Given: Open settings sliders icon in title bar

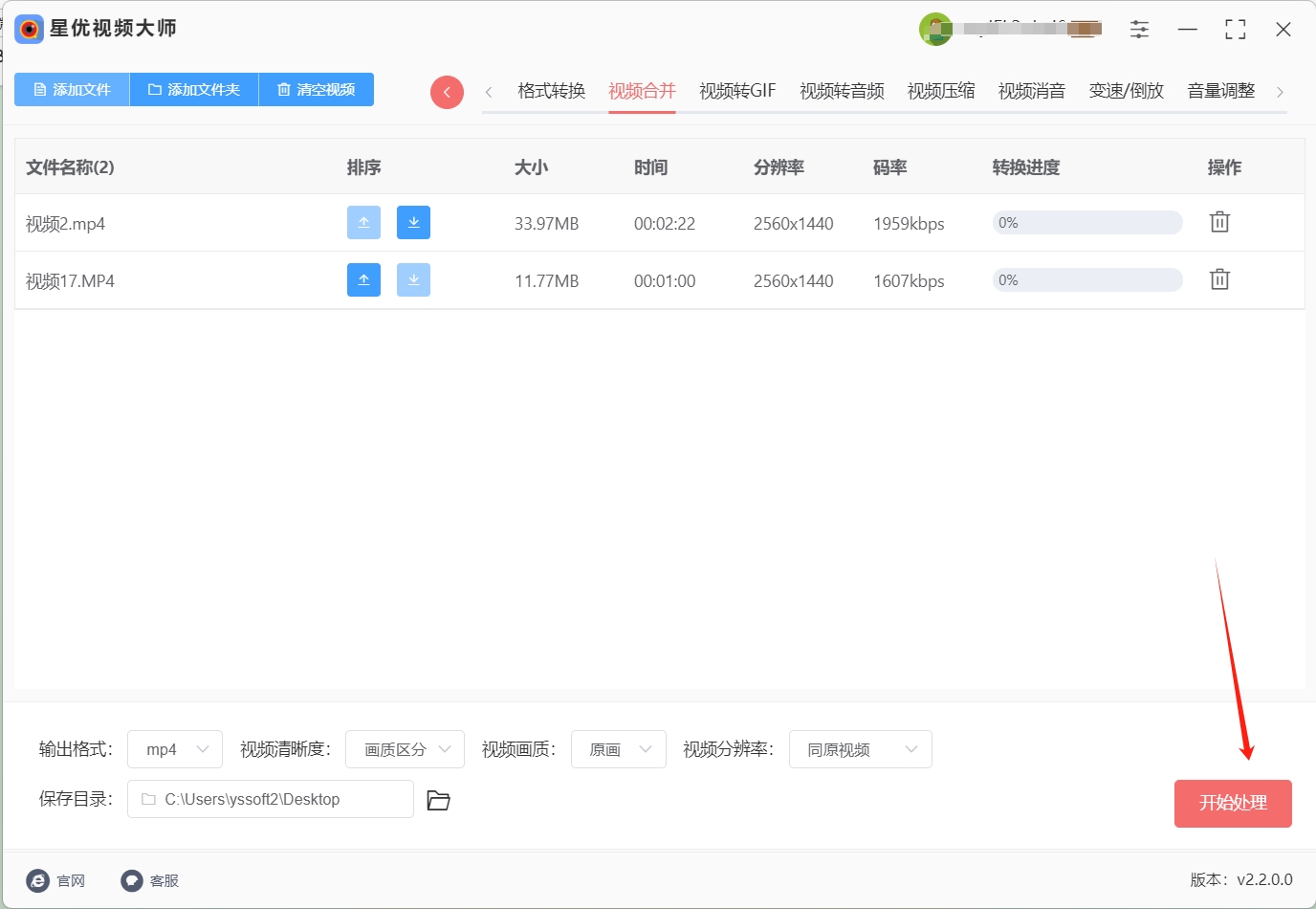Looking at the screenshot, I should coord(1139,30).
